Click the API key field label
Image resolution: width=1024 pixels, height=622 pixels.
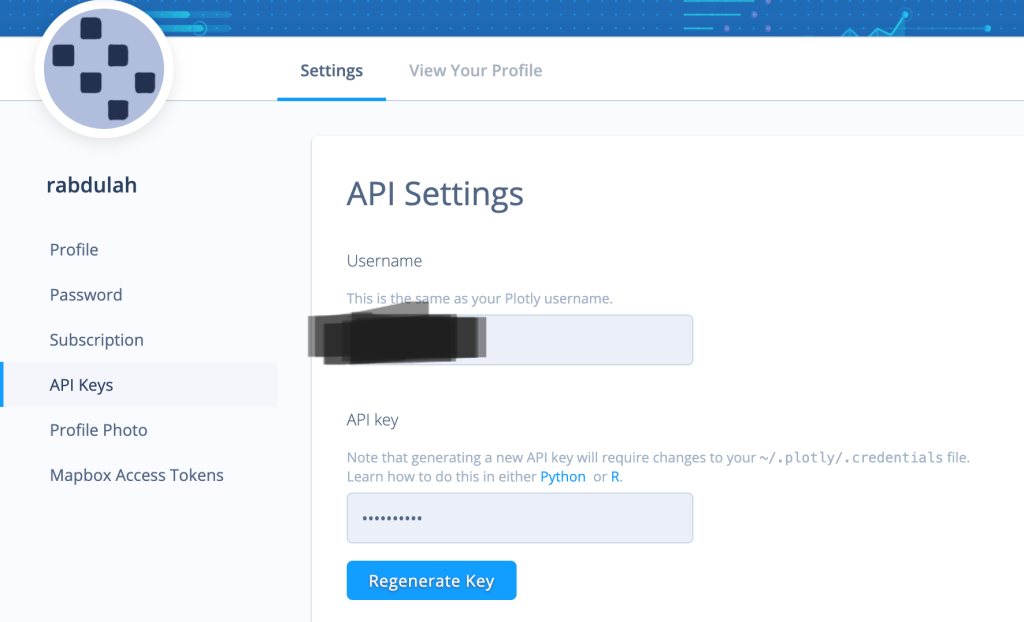click(372, 420)
